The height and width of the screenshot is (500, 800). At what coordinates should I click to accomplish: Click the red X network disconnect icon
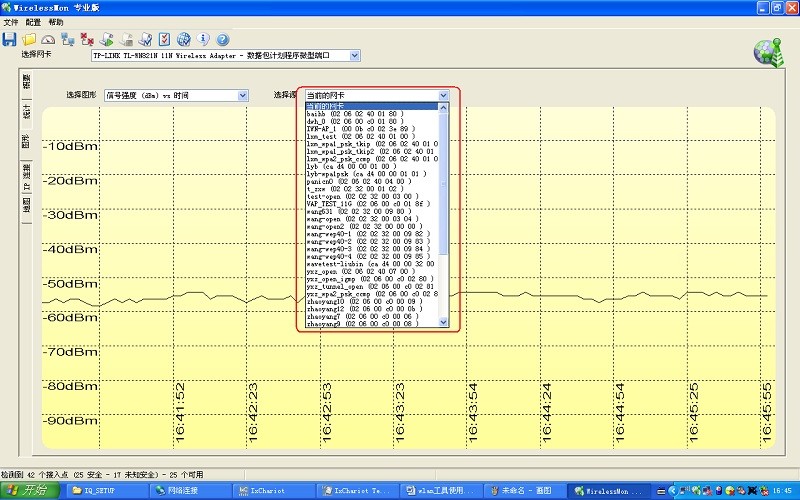pos(87,39)
